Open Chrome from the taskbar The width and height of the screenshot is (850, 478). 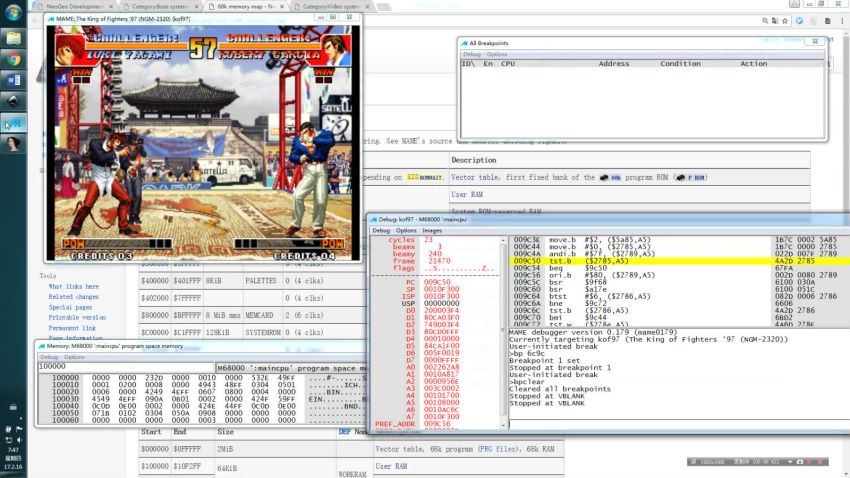pos(14,59)
